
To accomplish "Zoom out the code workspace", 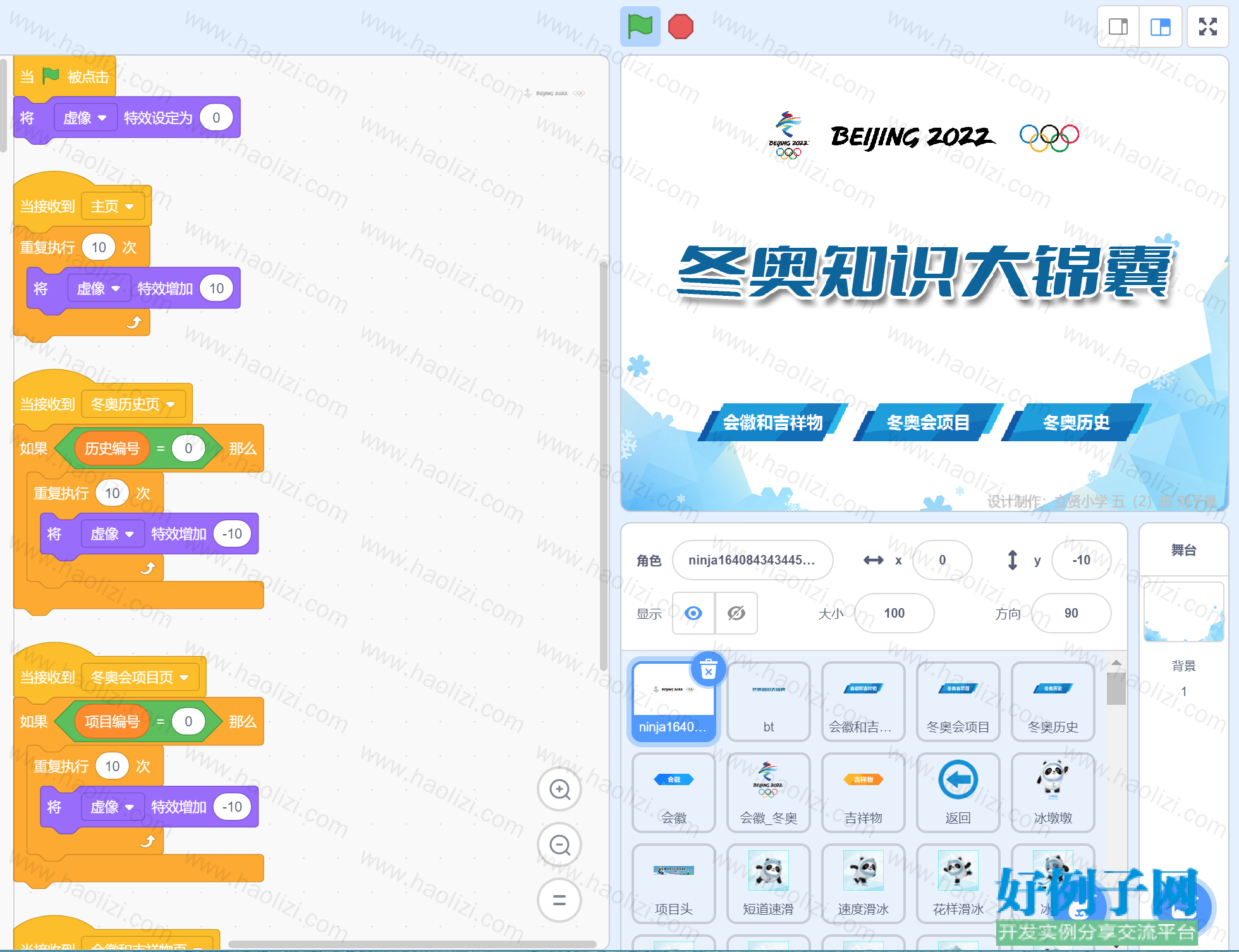I will pyautogui.click(x=559, y=845).
